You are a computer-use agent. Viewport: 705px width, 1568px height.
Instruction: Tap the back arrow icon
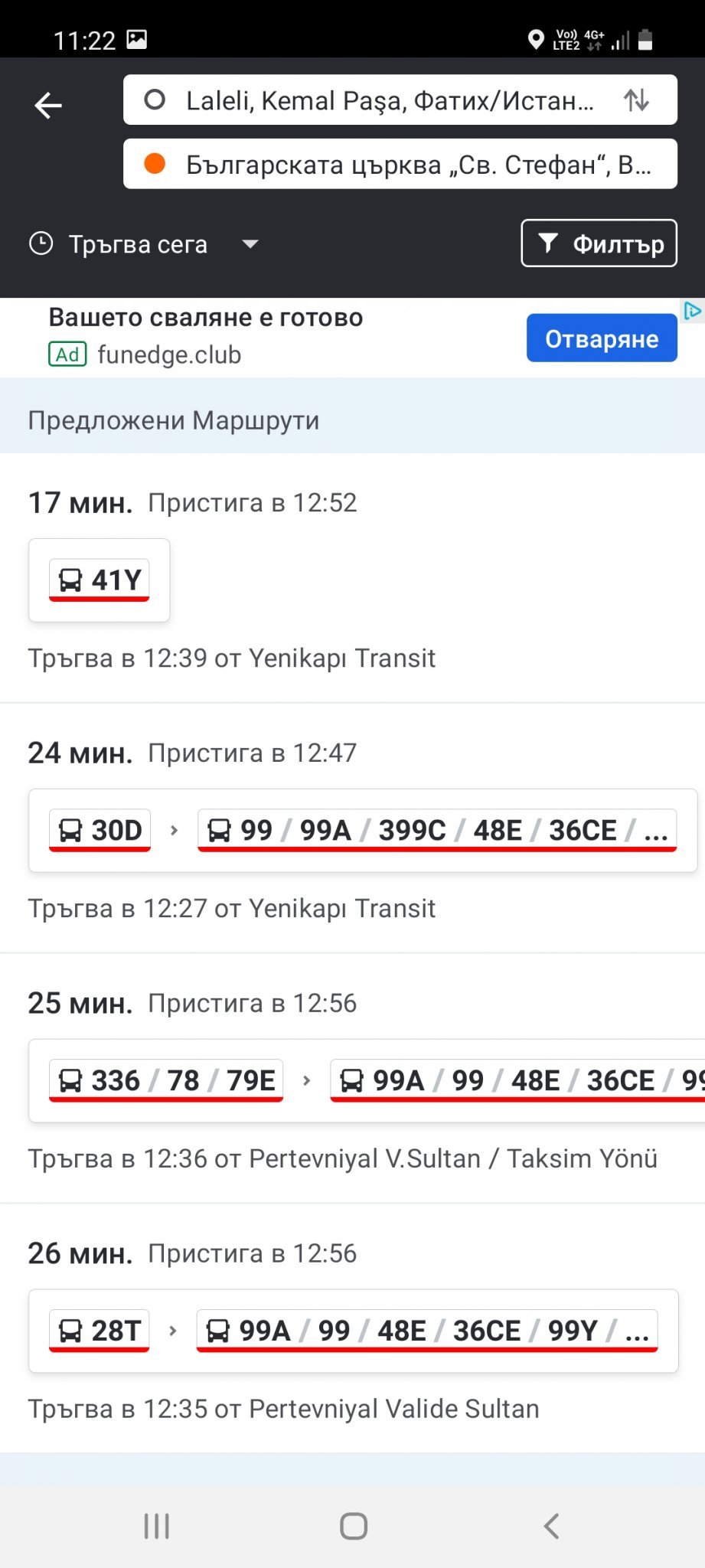[48, 105]
